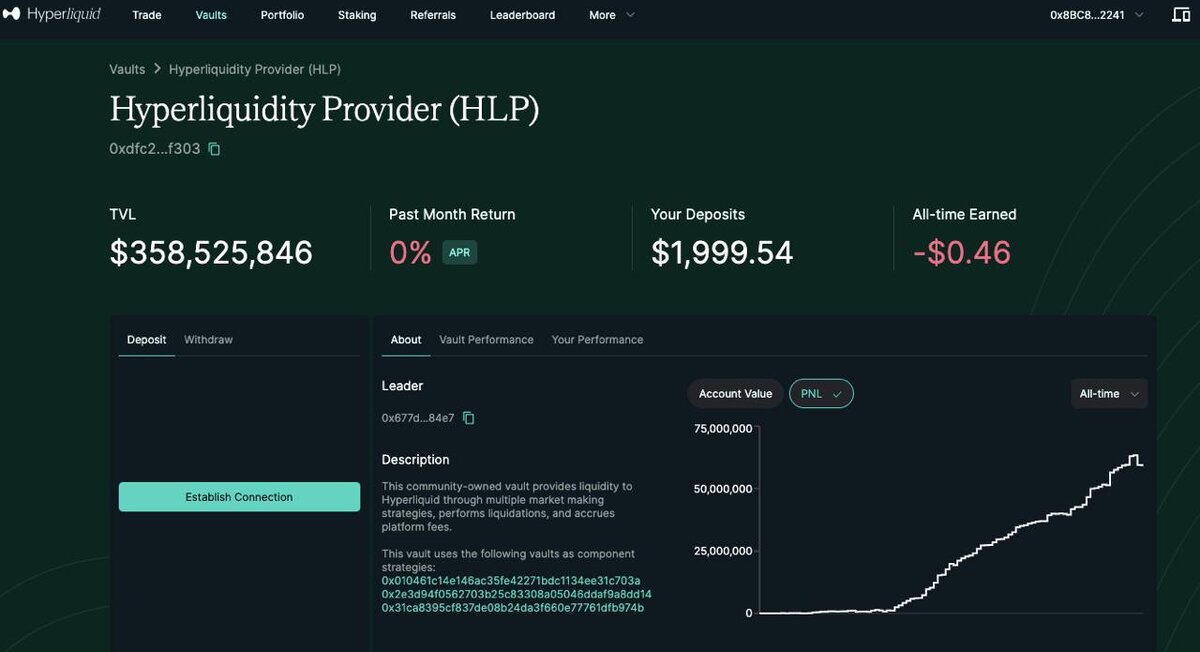Expand the More menu in the navigation

pos(612,15)
